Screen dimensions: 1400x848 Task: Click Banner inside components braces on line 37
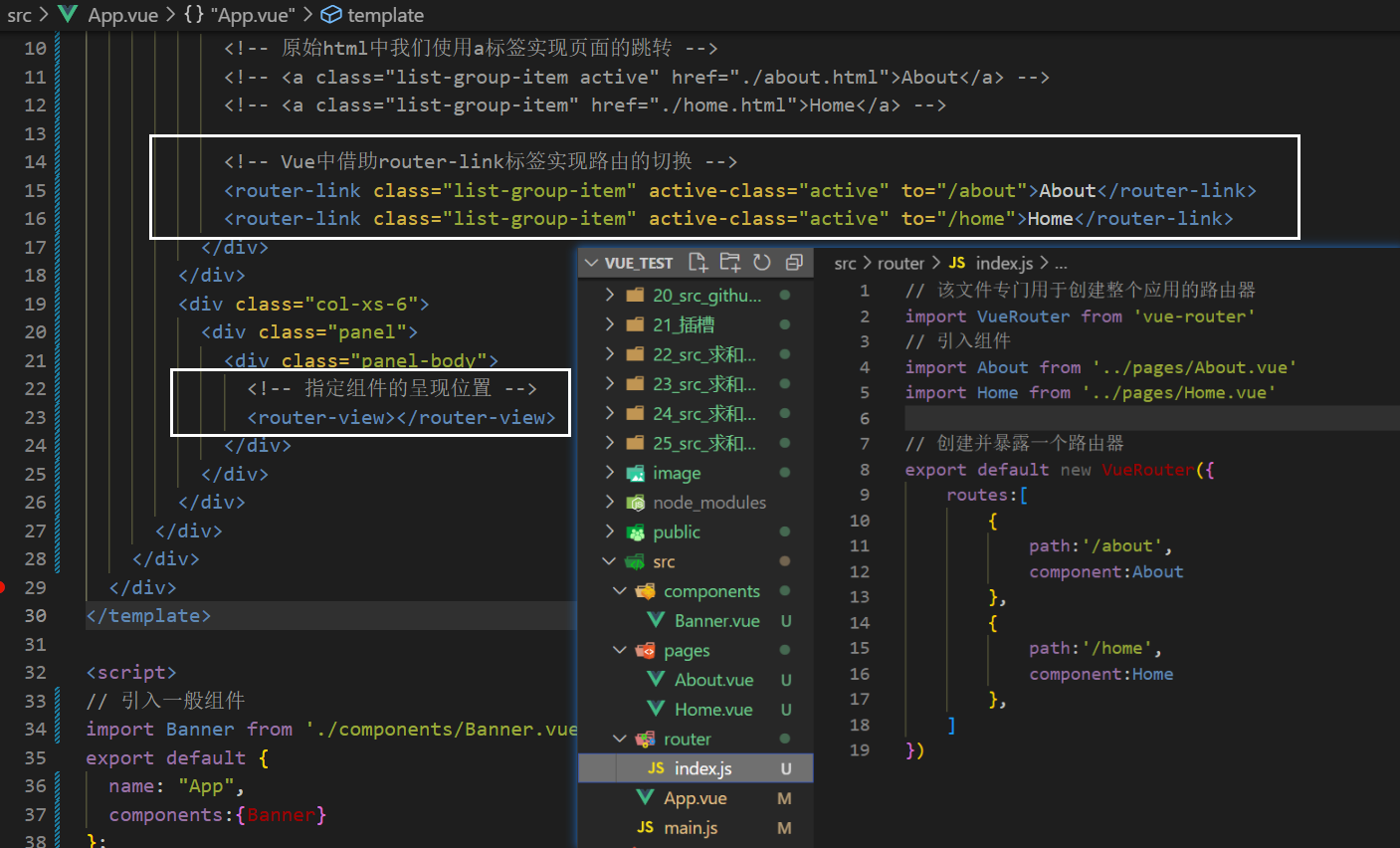[281, 814]
